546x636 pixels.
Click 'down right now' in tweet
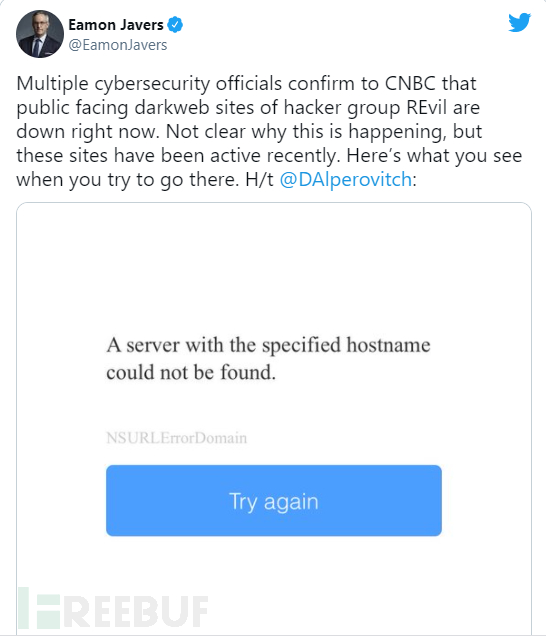tap(87, 132)
